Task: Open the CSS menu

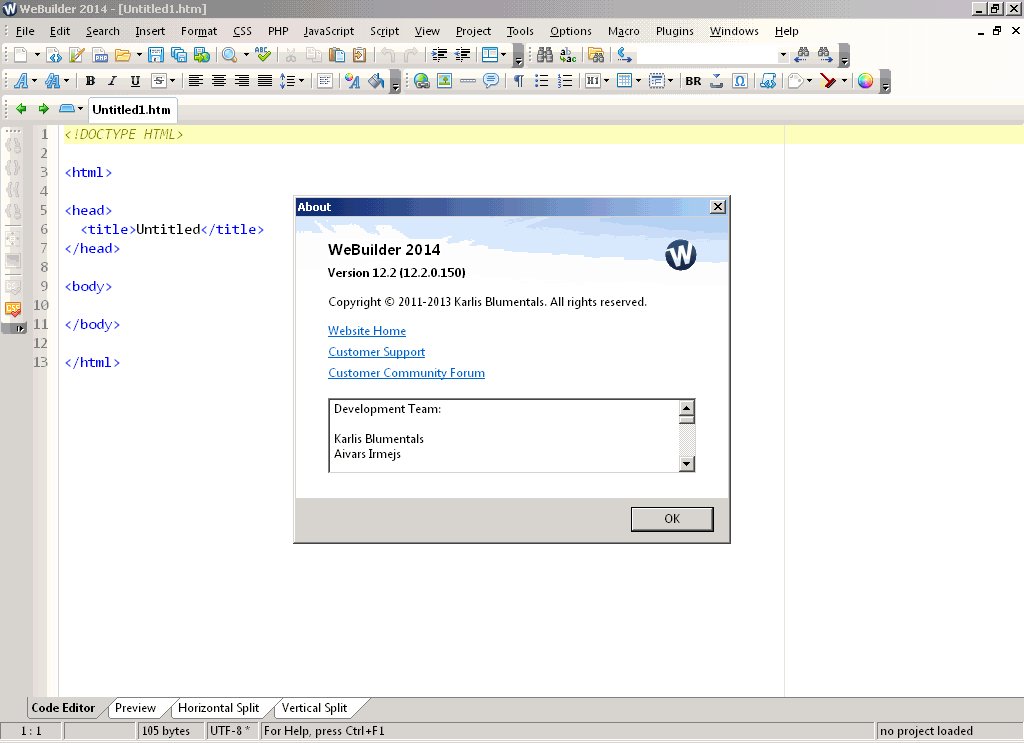Action: tap(242, 31)
